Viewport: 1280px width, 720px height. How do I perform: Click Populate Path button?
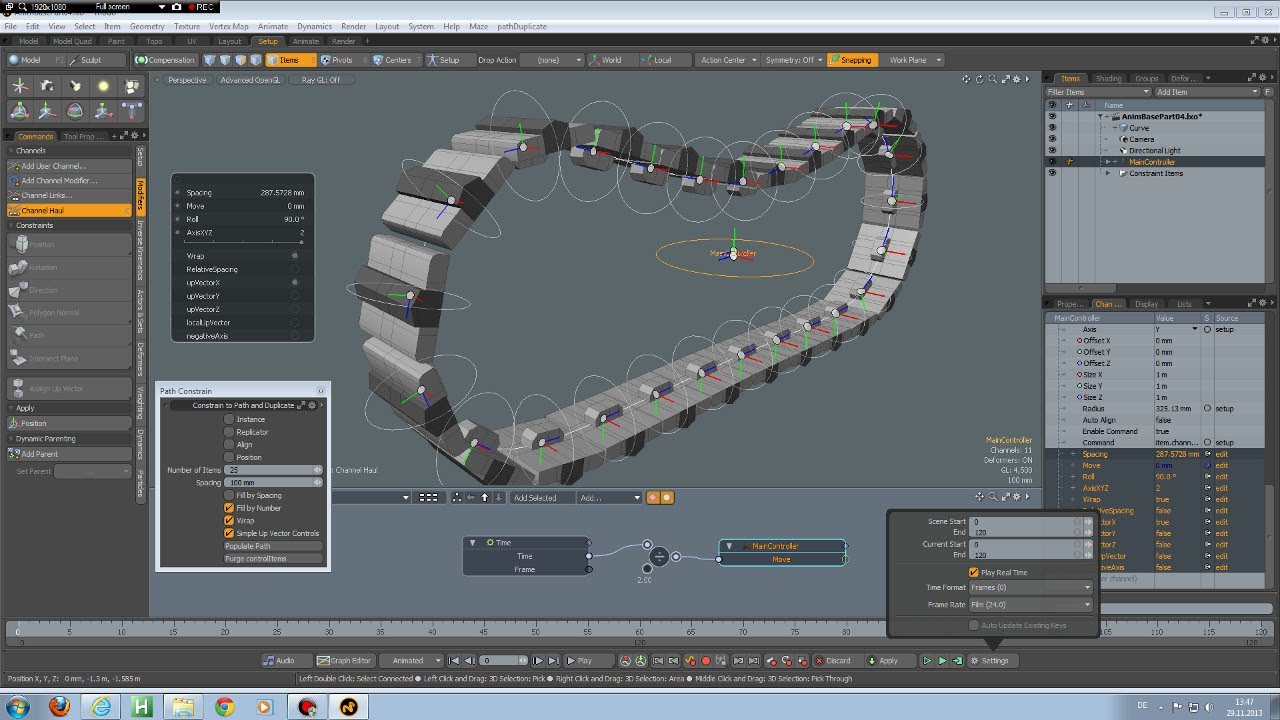[x=273, y=546]
